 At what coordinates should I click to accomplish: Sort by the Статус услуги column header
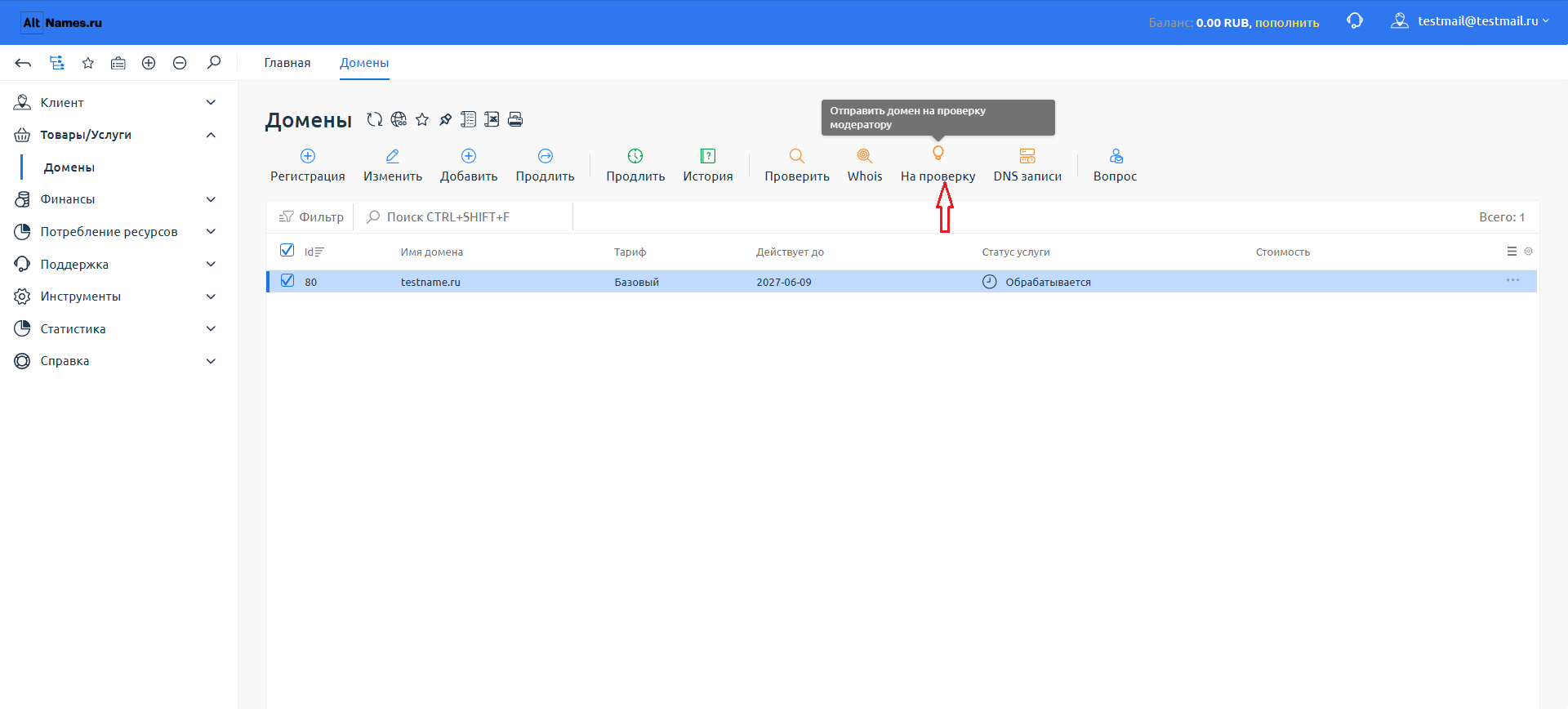click(1016, 252)
